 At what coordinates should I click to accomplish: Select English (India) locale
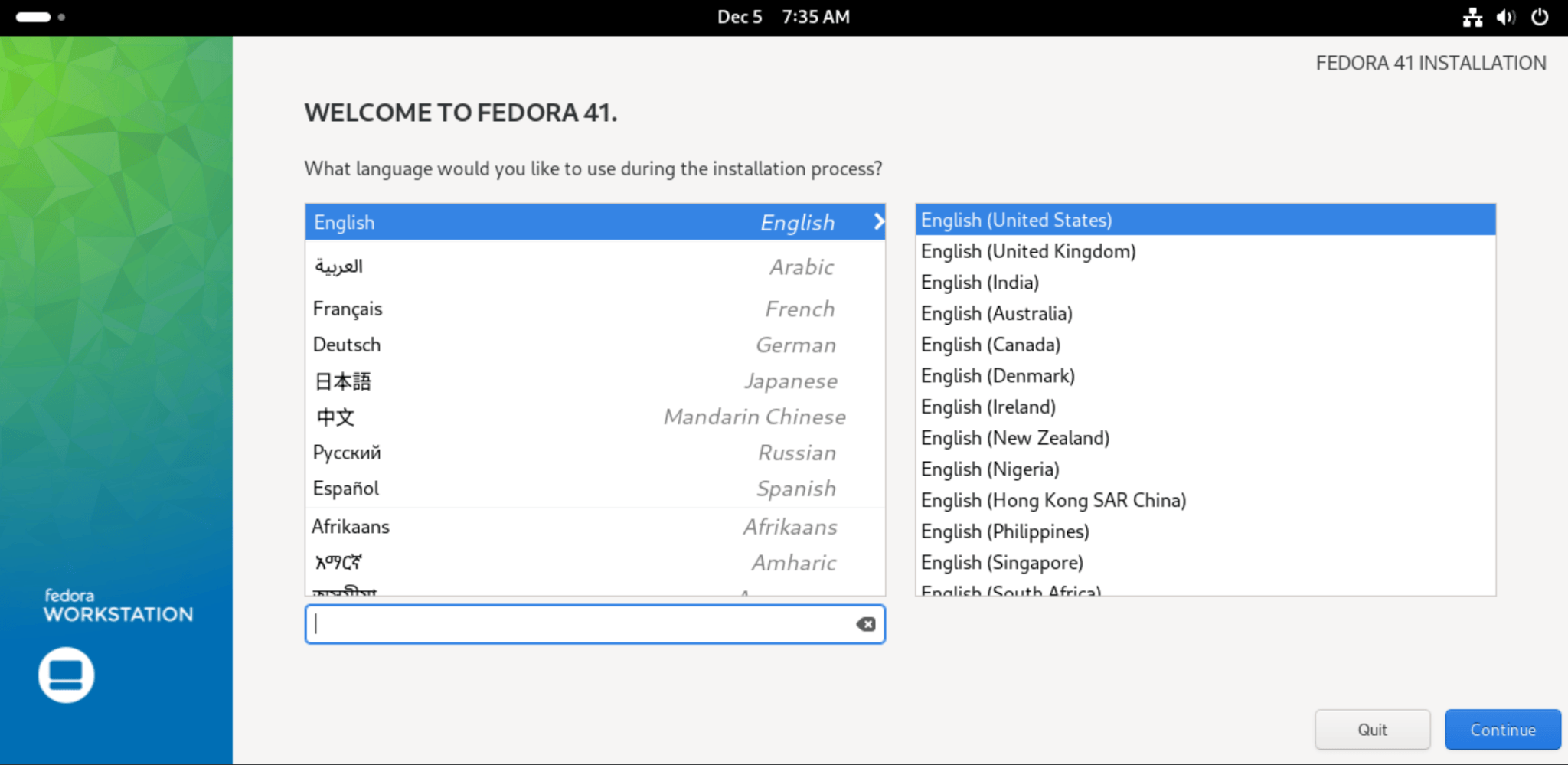pos(979,282)
